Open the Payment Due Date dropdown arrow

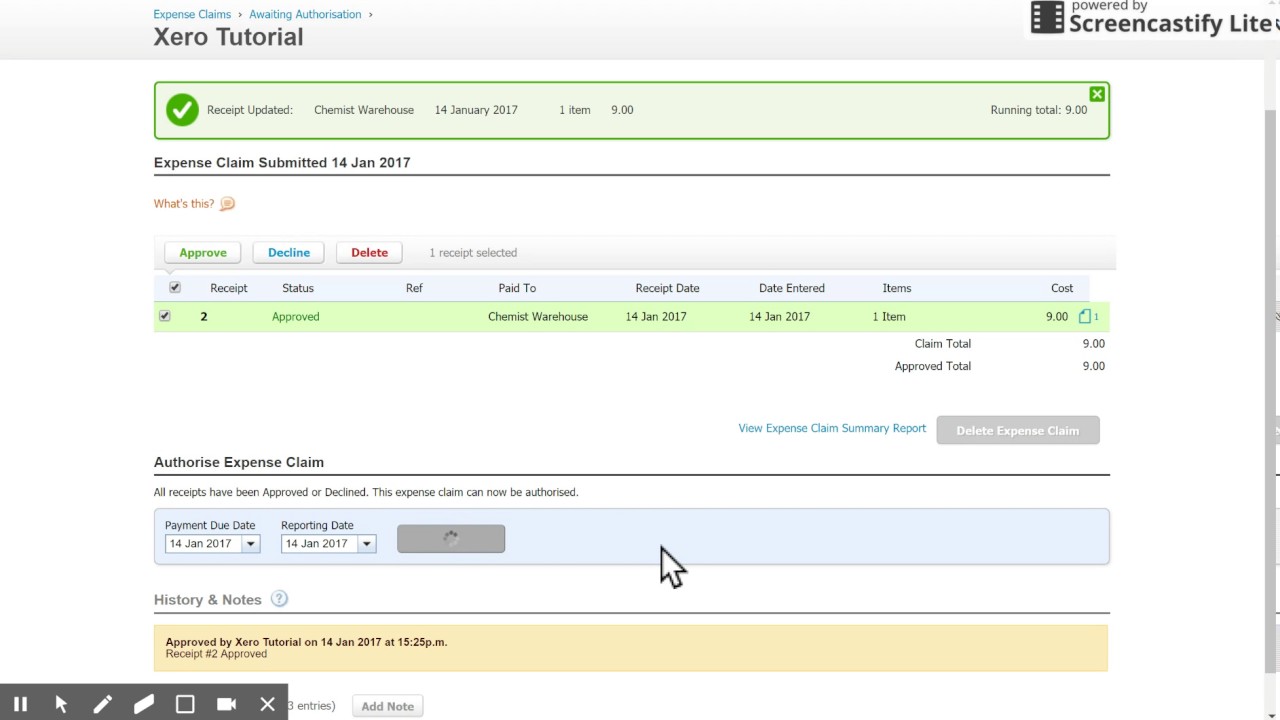(250, 544)
